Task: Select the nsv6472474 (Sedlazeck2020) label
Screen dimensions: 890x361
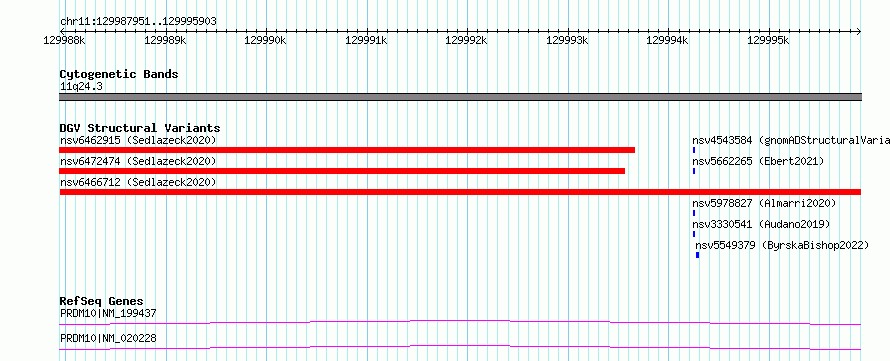Action: pos(138,161)
